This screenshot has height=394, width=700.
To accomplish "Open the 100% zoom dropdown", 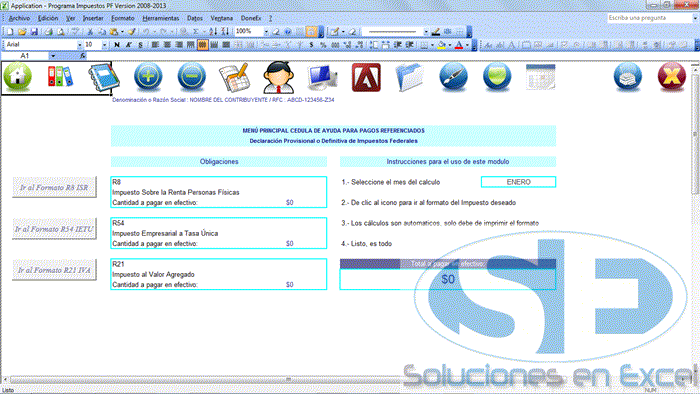I will (x=266, y=32).
